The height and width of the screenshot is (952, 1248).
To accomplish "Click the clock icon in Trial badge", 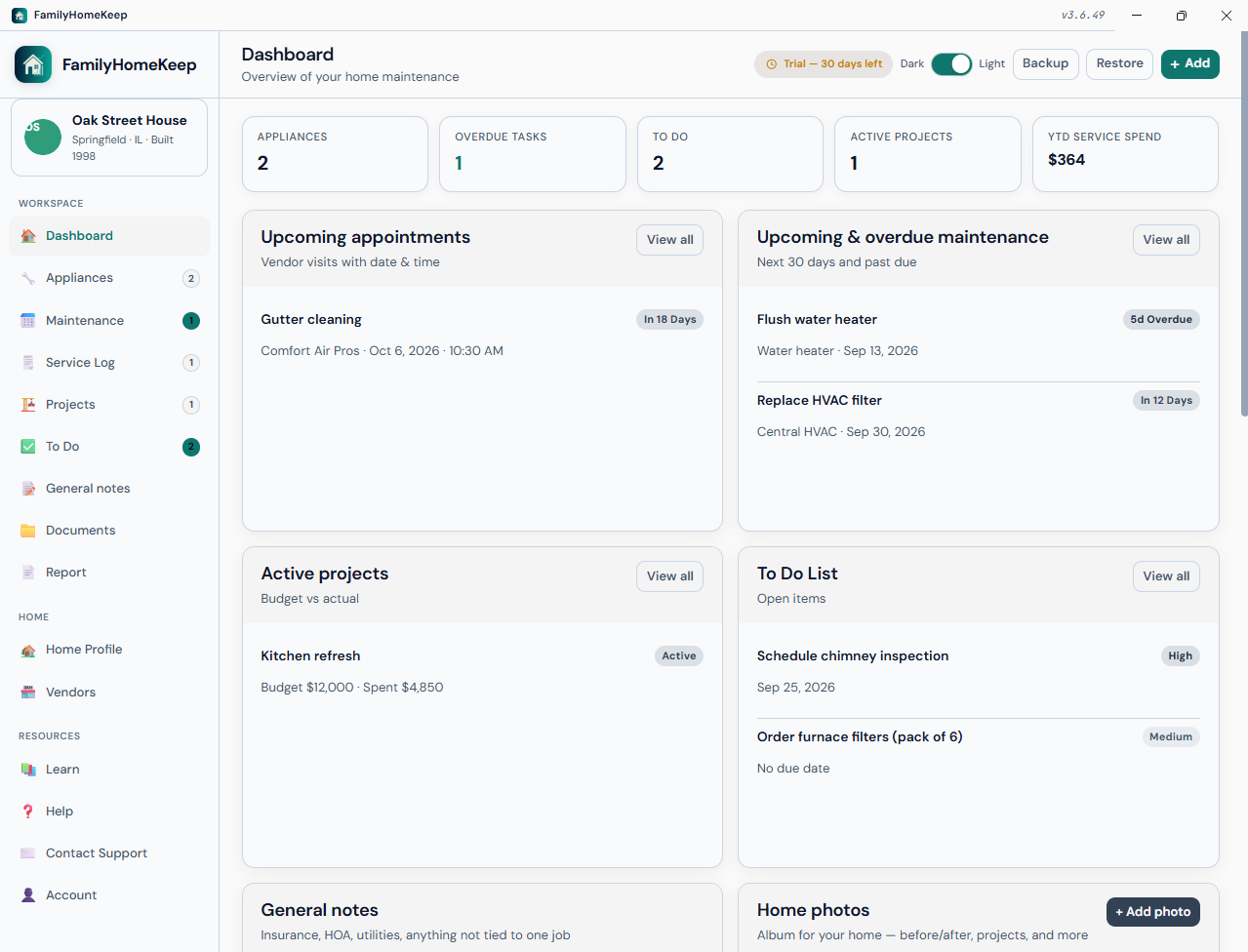I will [771, 64].
